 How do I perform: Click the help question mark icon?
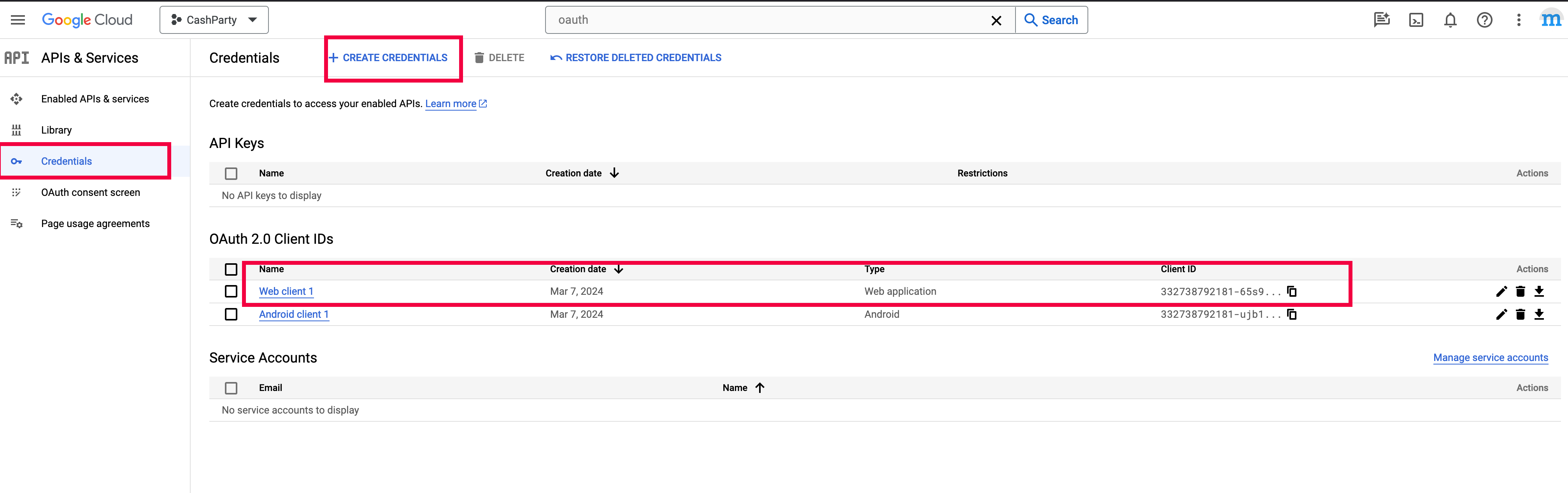point(1484,20)
